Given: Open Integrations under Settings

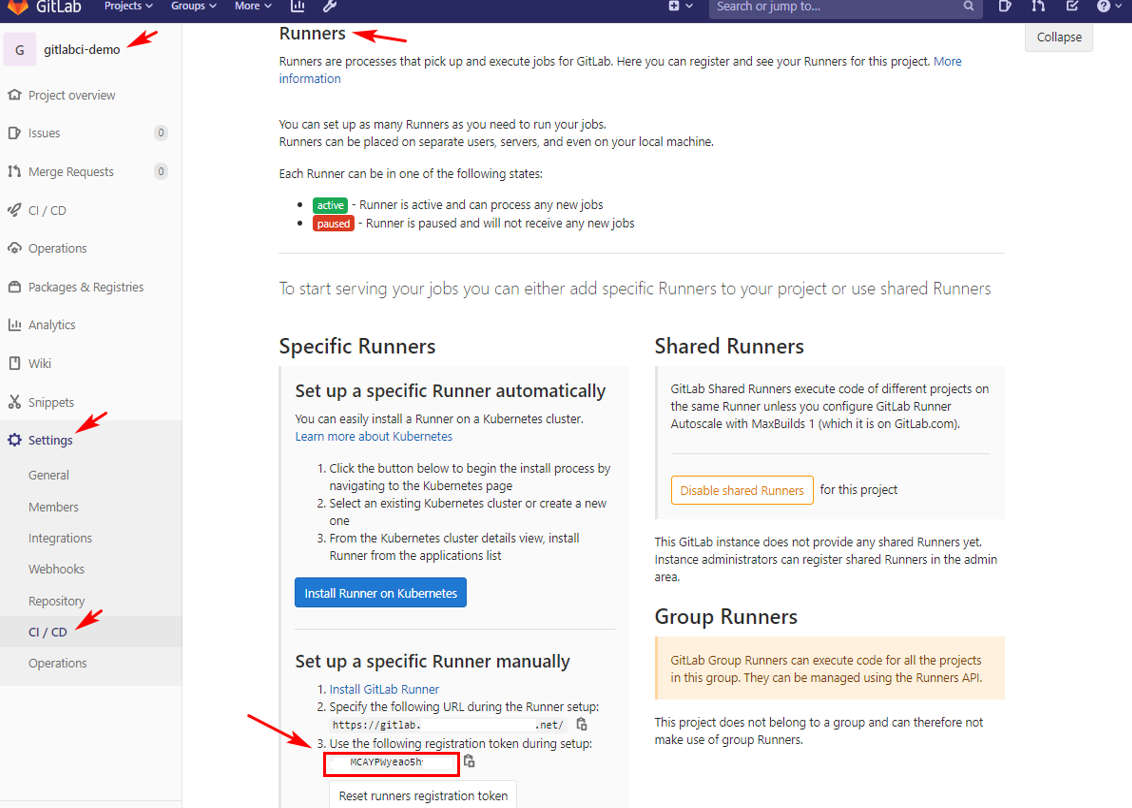Looking at the screenshot, I should 60,538.
